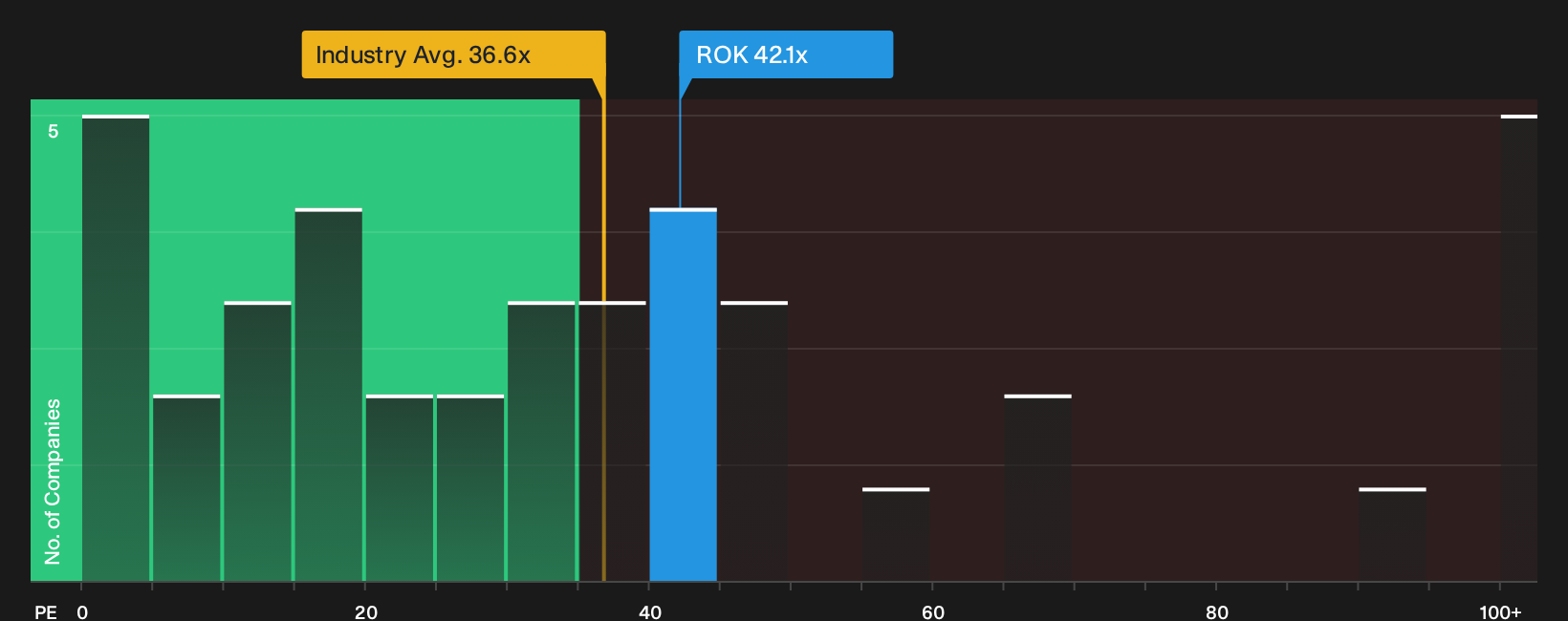Click the histogram bar for PE 5-10

coord(186,487)
